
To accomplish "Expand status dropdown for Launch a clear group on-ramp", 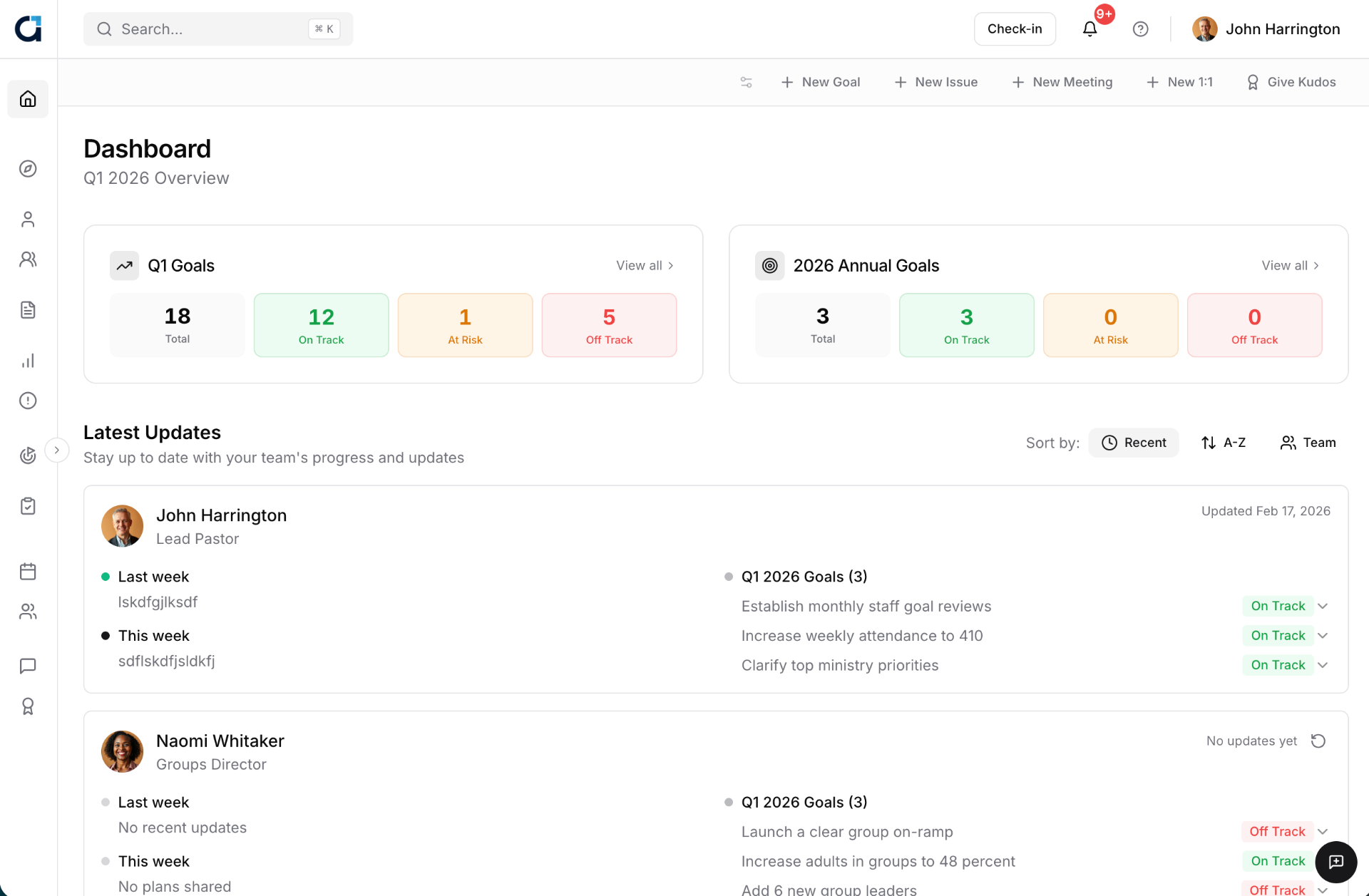I will click(x=1323, y=831).
